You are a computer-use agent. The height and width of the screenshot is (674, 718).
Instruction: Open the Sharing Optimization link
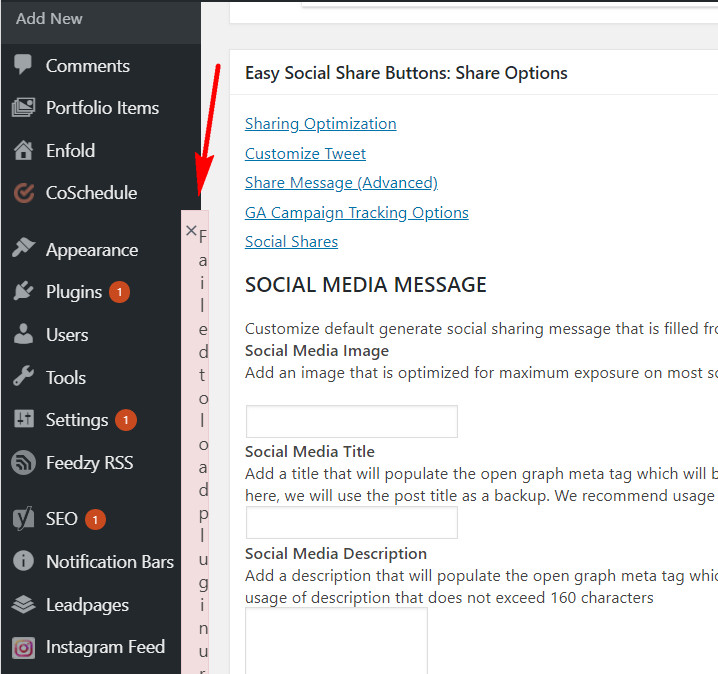click(x=321, y=124)
